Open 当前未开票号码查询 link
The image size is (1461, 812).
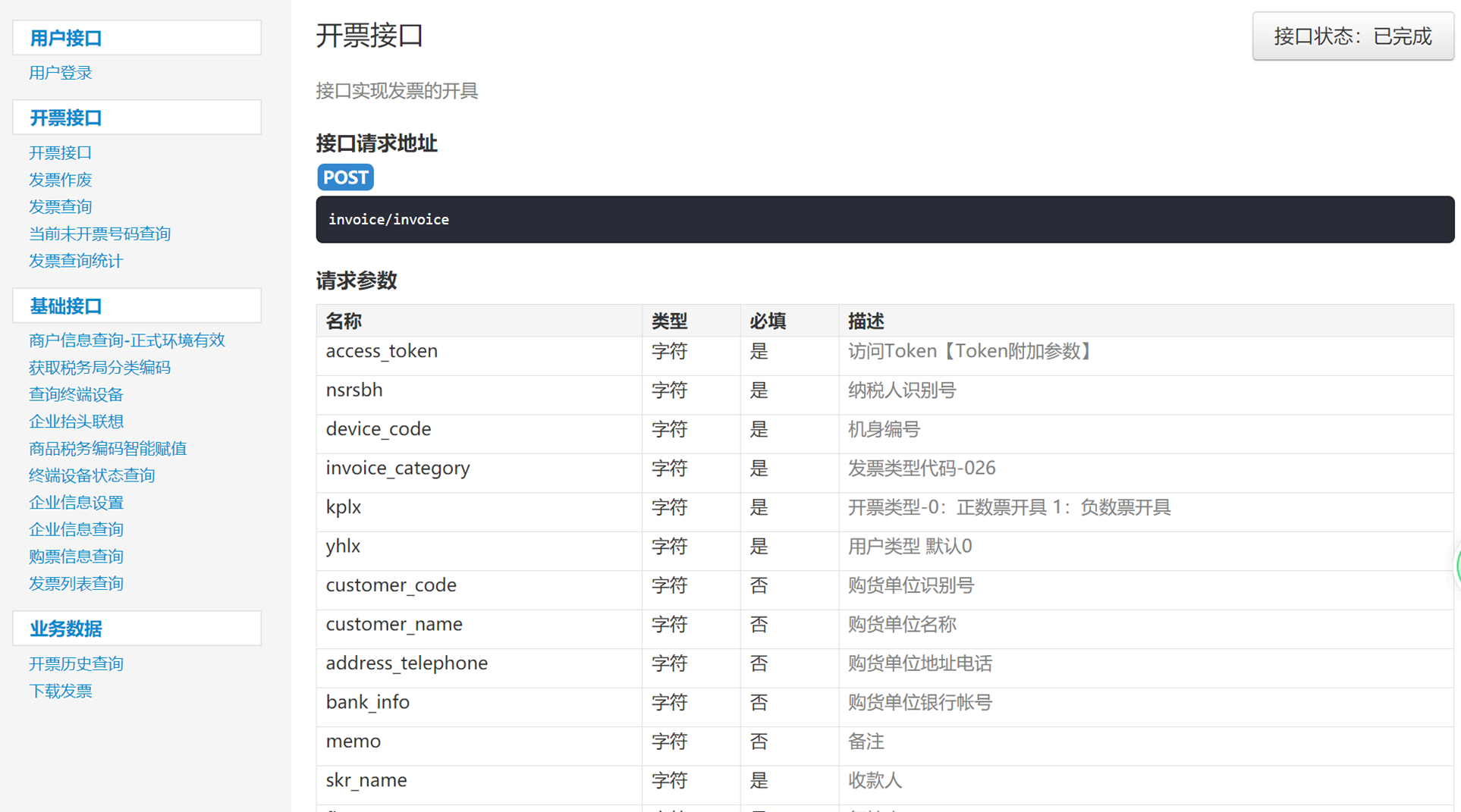[x=99, y=234]
